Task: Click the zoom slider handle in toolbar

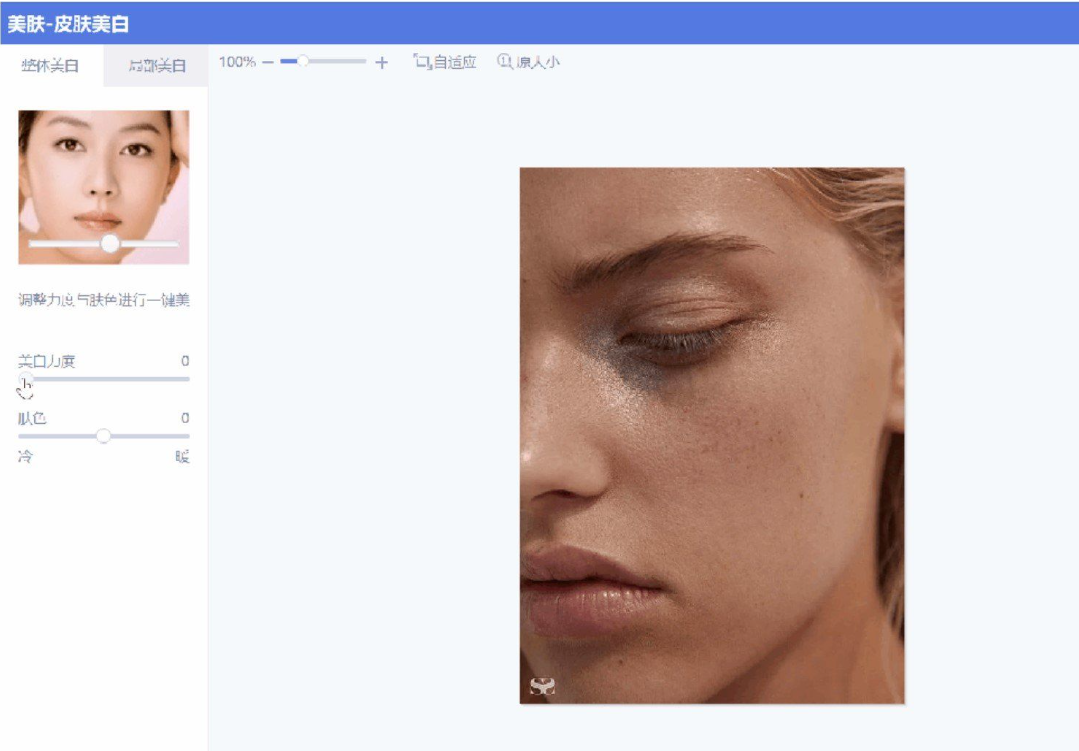Action: tap(302, 62)
